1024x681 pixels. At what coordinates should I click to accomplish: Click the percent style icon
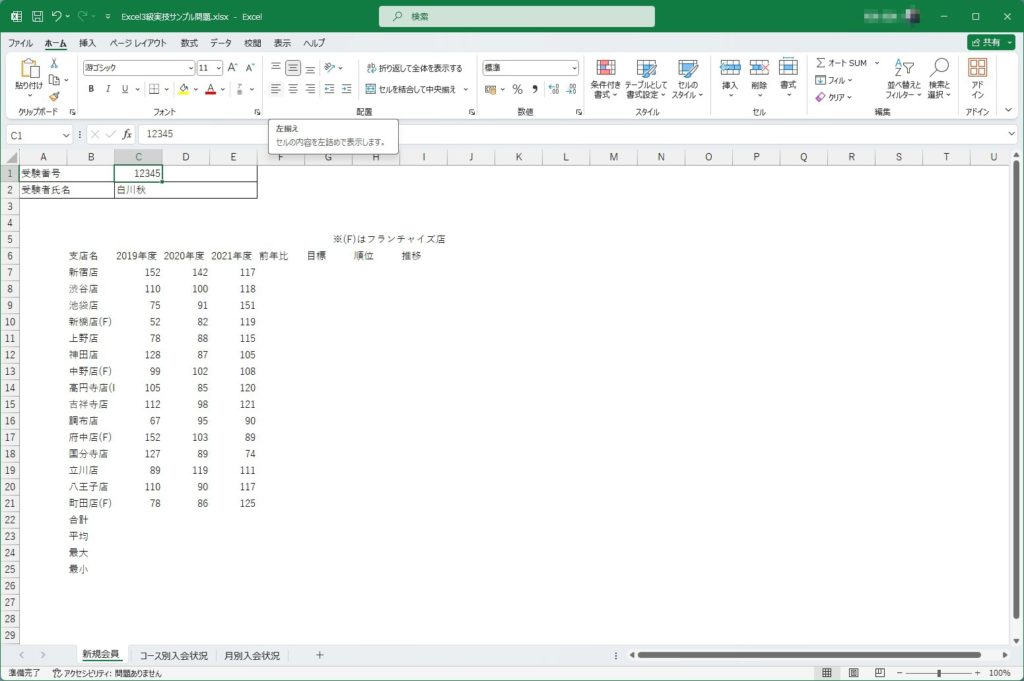(x=517, y=89)
